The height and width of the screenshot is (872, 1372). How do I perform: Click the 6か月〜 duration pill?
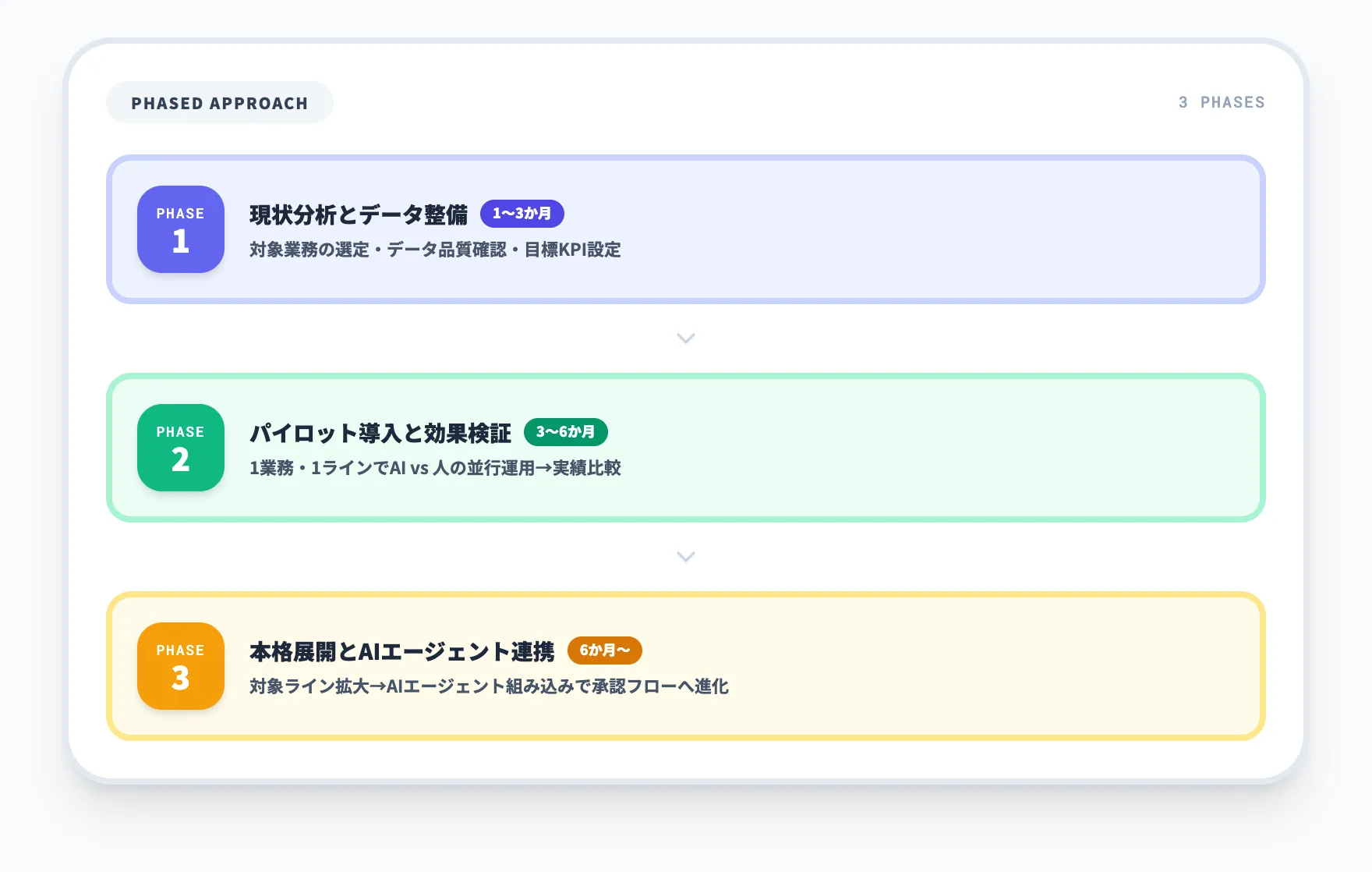coord(605,650)
